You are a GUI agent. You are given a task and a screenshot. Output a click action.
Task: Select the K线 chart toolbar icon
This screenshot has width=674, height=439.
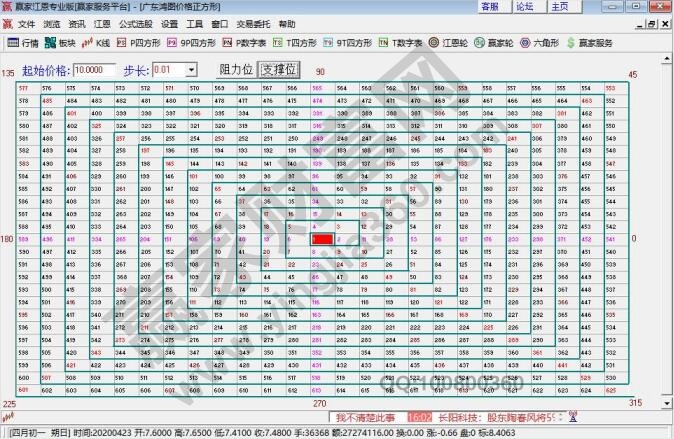(96, 43)
